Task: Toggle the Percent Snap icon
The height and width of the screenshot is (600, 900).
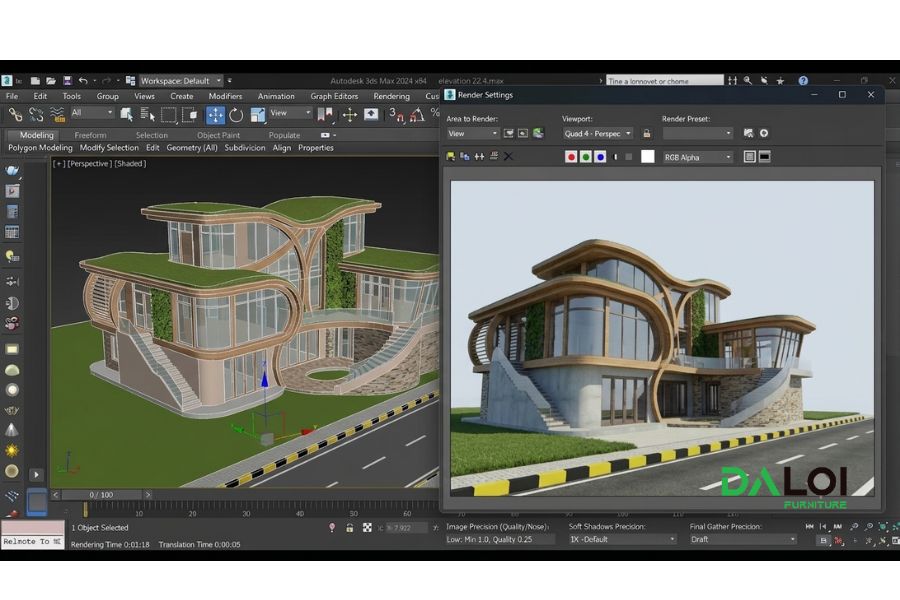Action: 435,113
